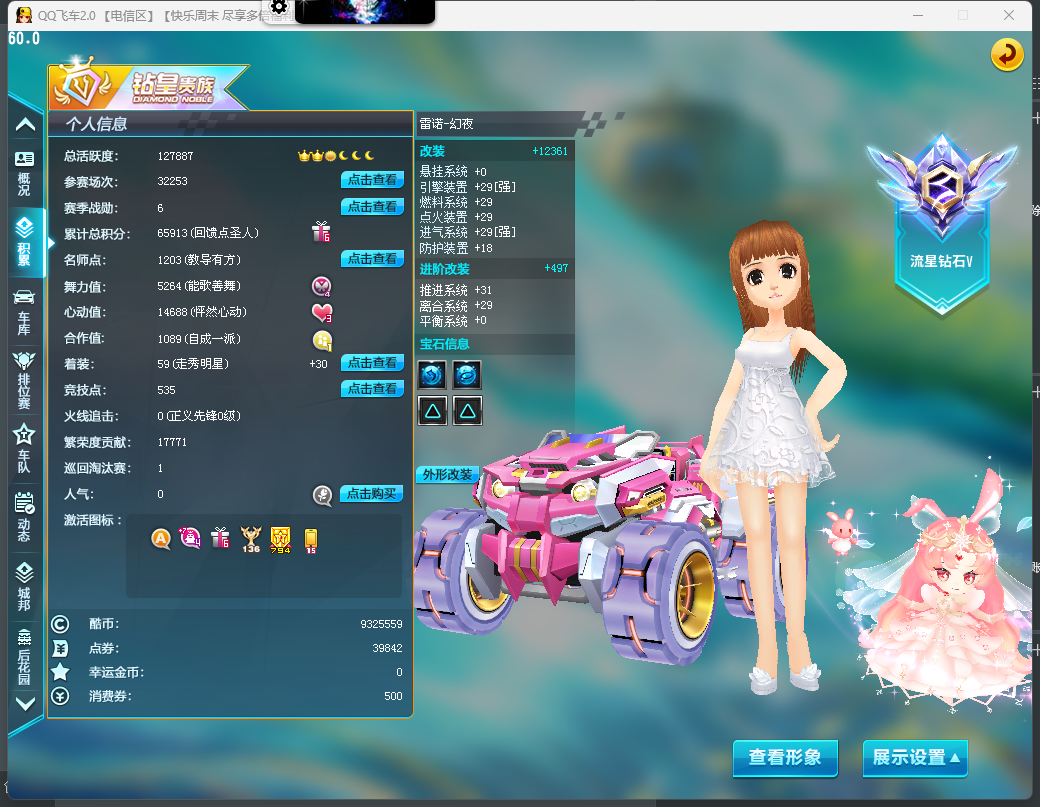The width and height of the screenshot is (1040, 807).
Task: Click the grey rose icon beside 人气
Action: point(322,495)
